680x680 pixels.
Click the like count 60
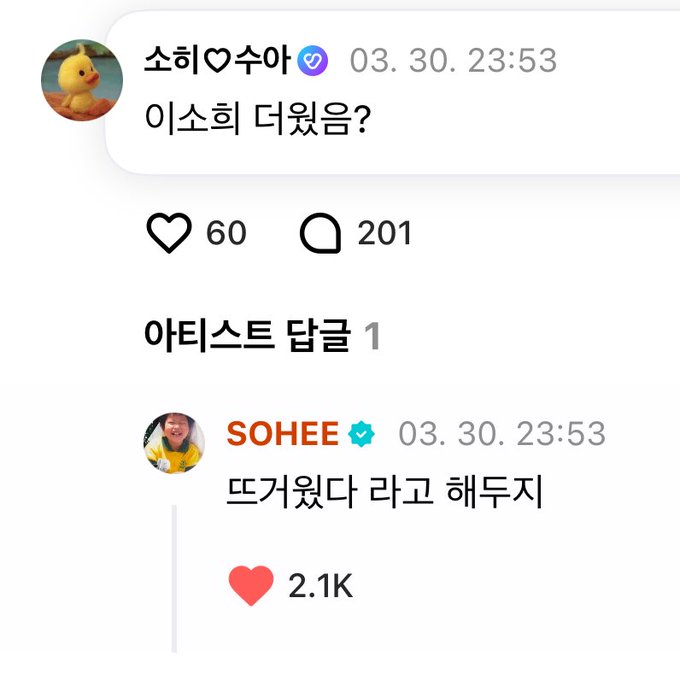click(x=226, y=233)
